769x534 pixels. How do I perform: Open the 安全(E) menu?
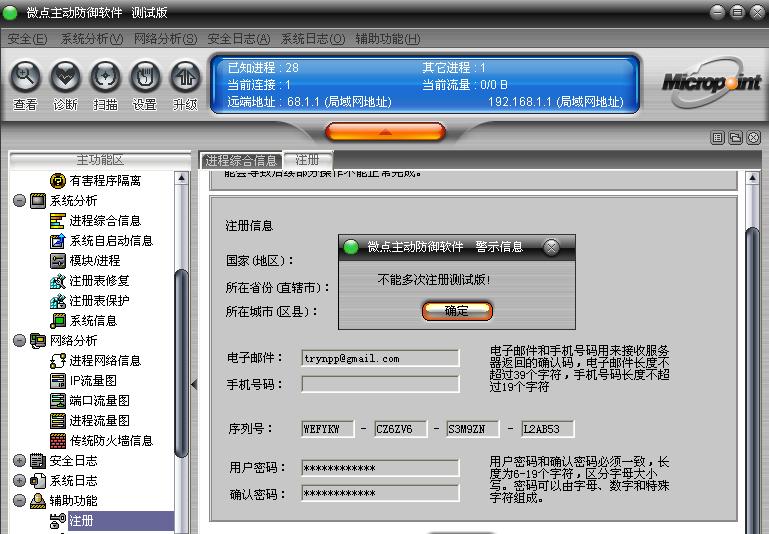[x=27, y=39]
